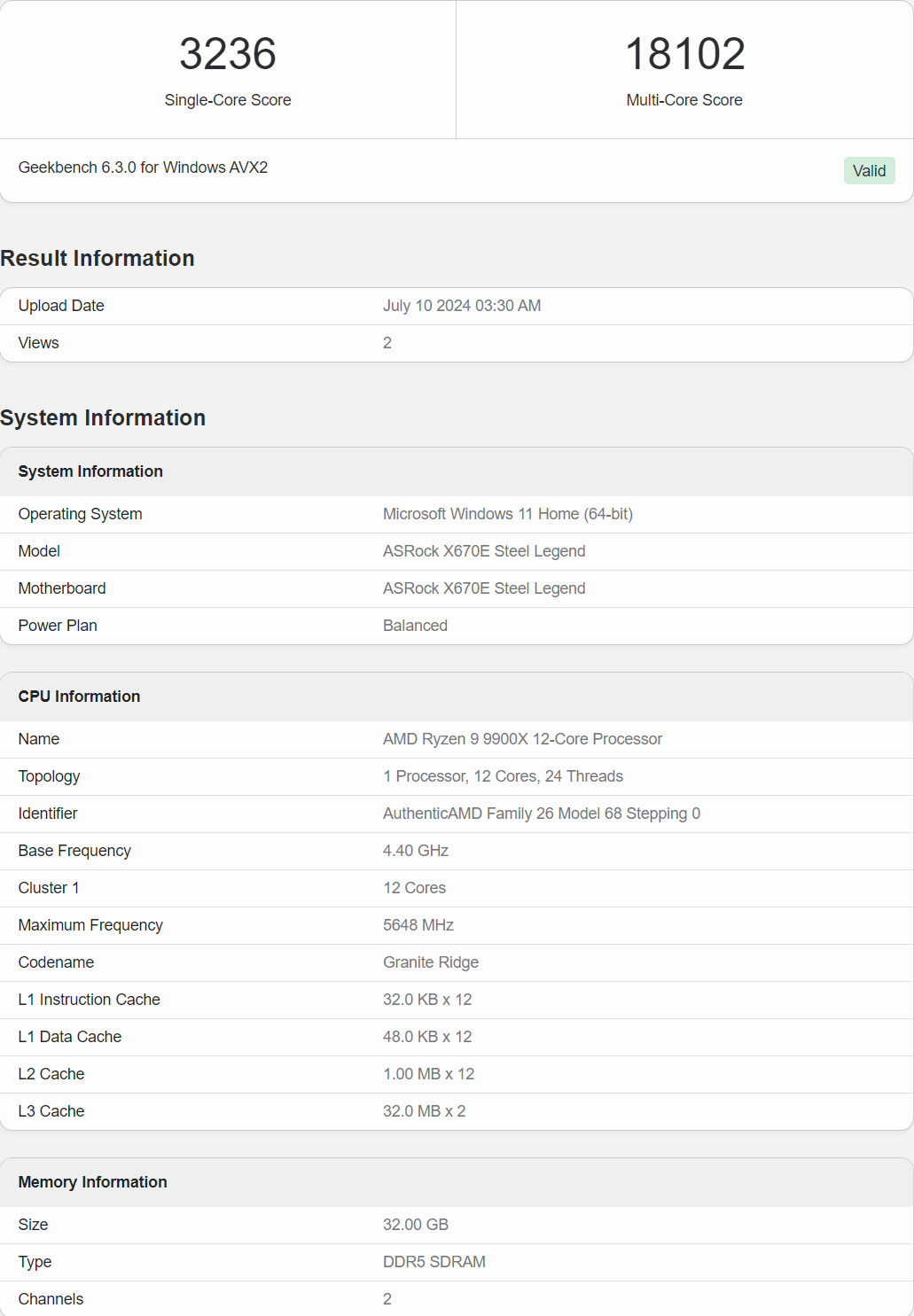Click the Memory Information table header
This screenshot has width=914, height=1316.
tap(92, 1182)
